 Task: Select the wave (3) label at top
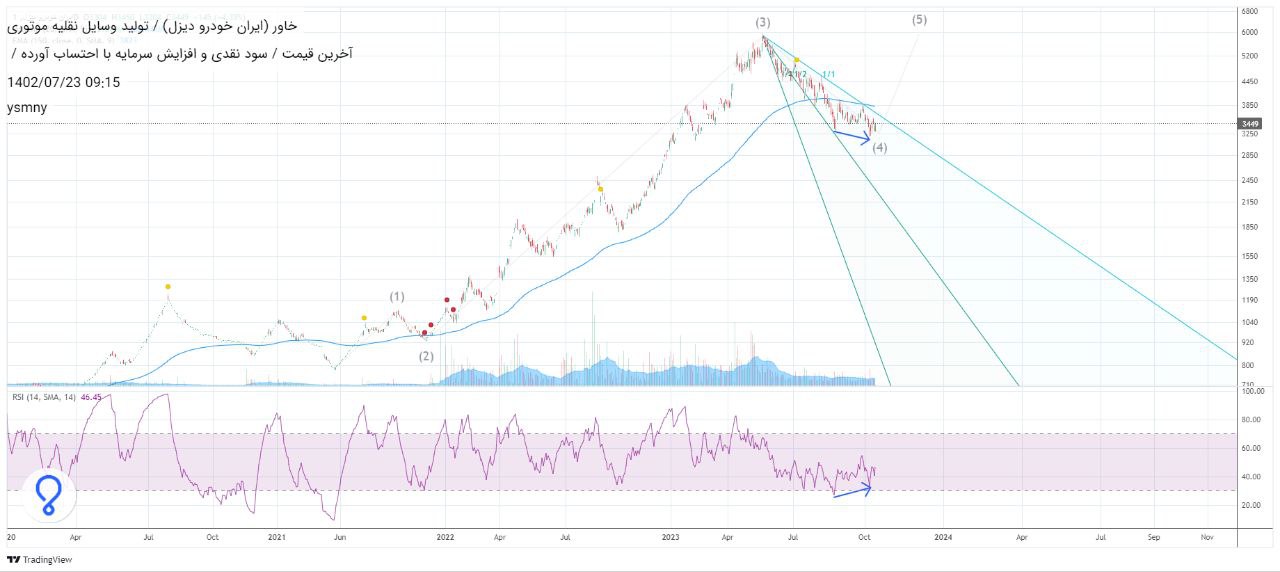[763, 22]
